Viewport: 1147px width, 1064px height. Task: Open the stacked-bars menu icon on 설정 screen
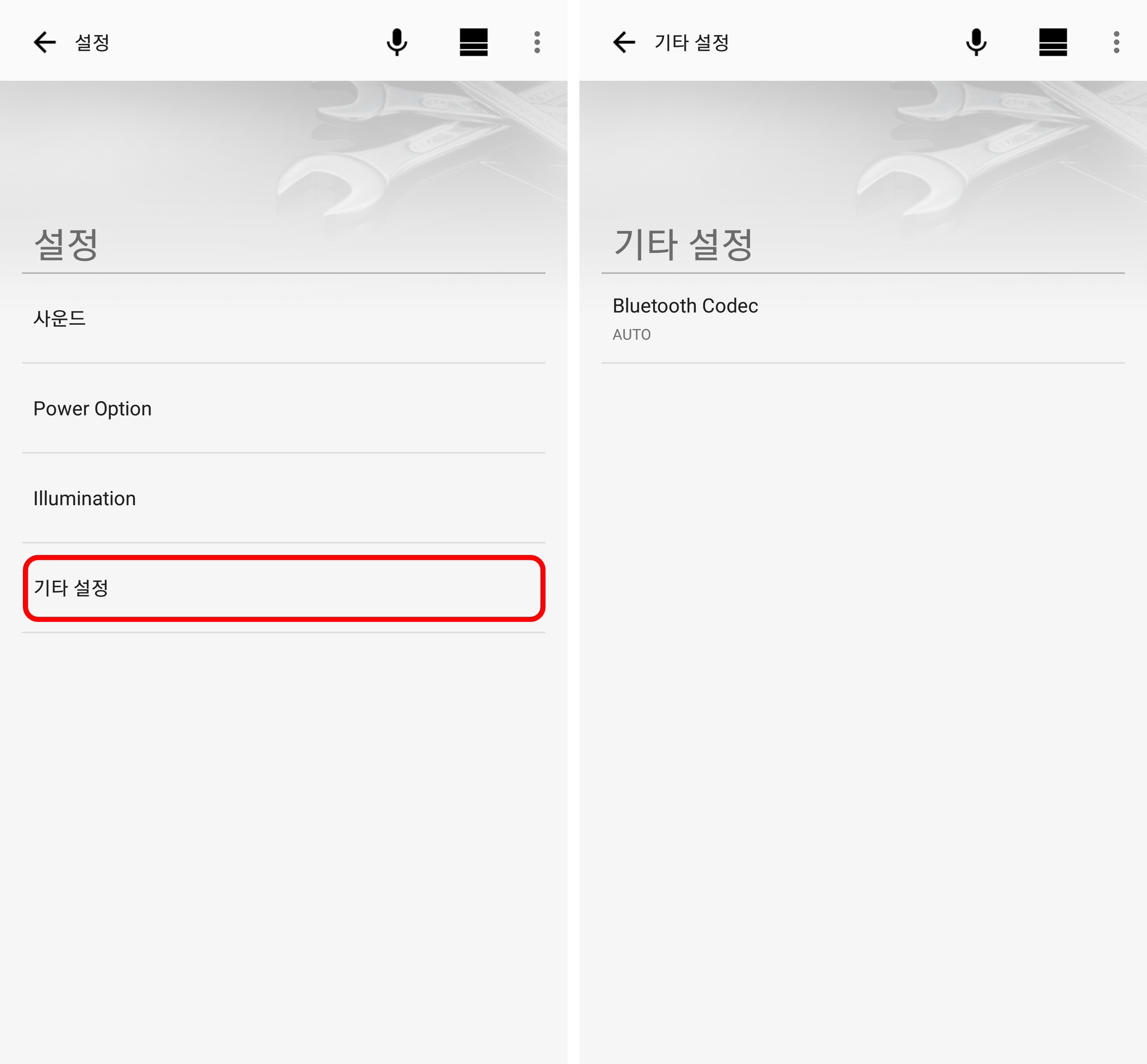click(x=473, y=42)
